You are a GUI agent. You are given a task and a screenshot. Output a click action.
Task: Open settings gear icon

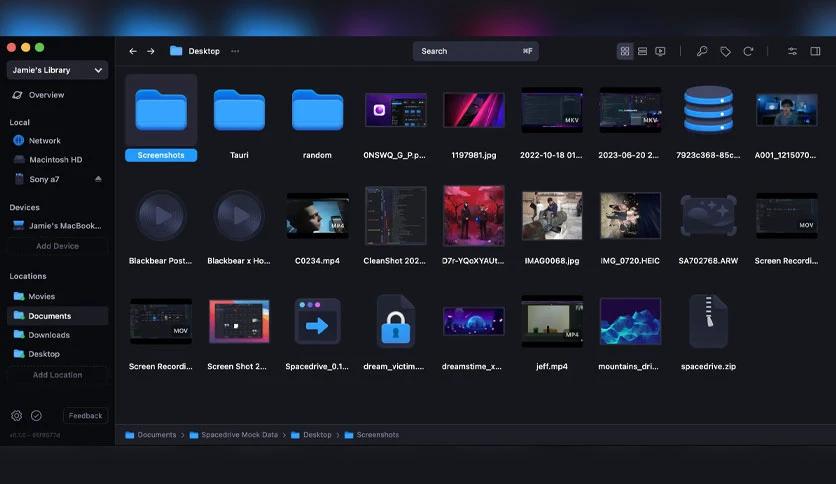coord(17,415)
